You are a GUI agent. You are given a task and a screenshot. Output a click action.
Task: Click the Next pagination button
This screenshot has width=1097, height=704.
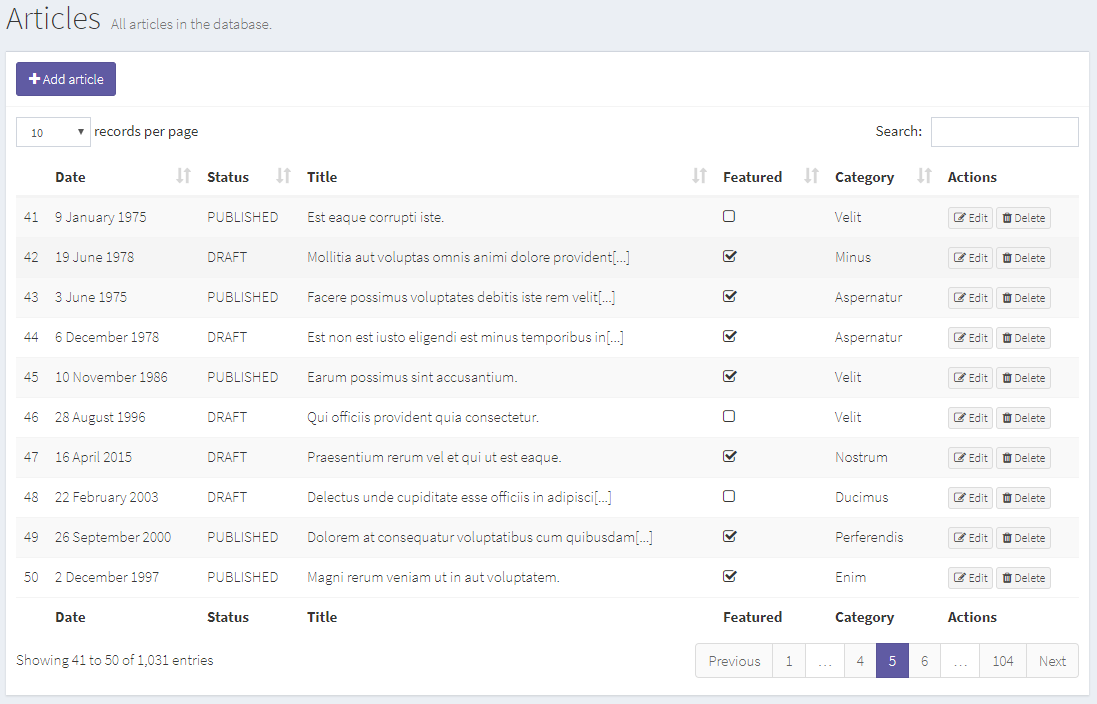pyautogui.click(x=1052, y=660)
